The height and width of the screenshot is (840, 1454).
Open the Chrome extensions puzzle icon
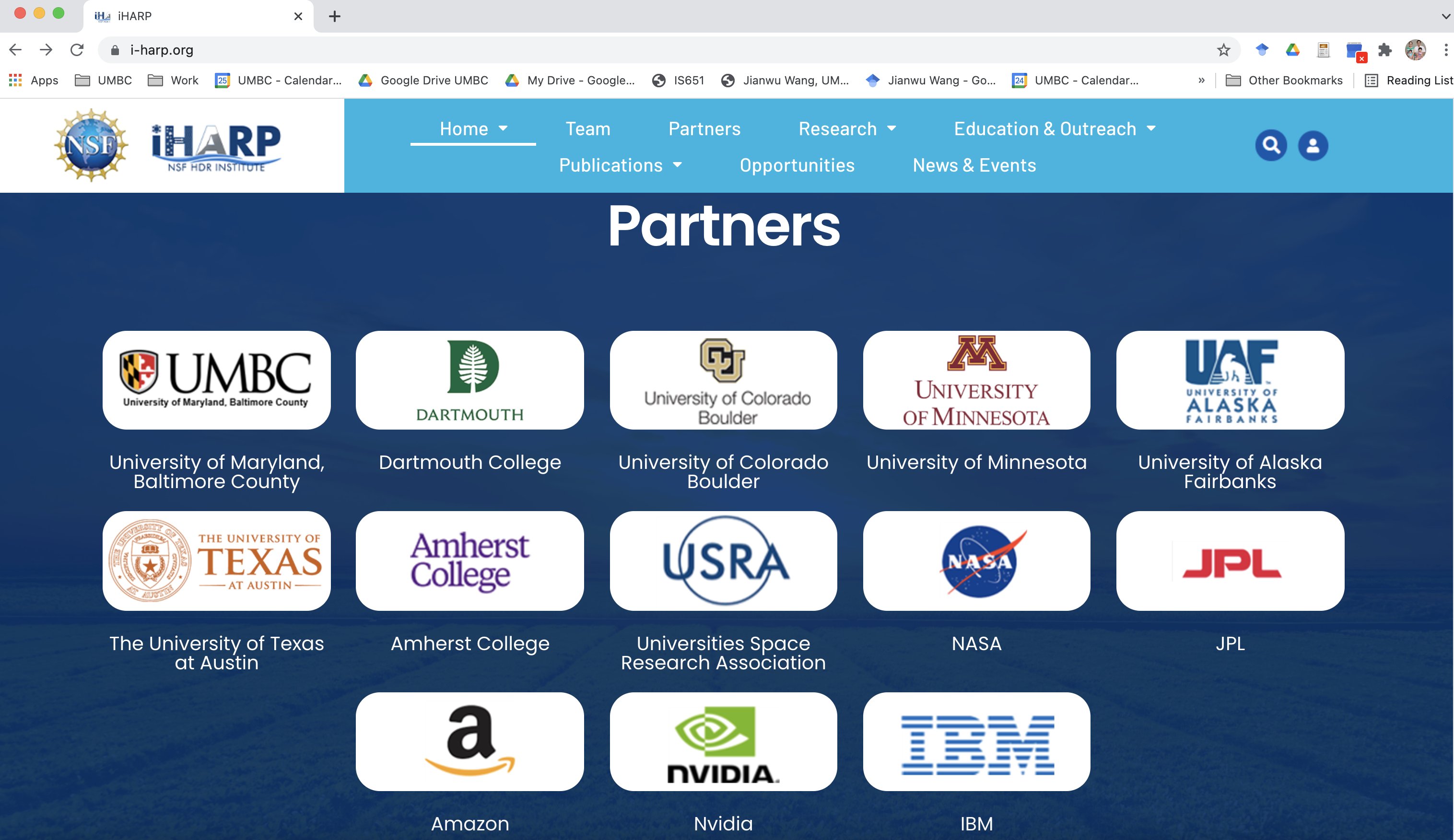click(1385, 50)
